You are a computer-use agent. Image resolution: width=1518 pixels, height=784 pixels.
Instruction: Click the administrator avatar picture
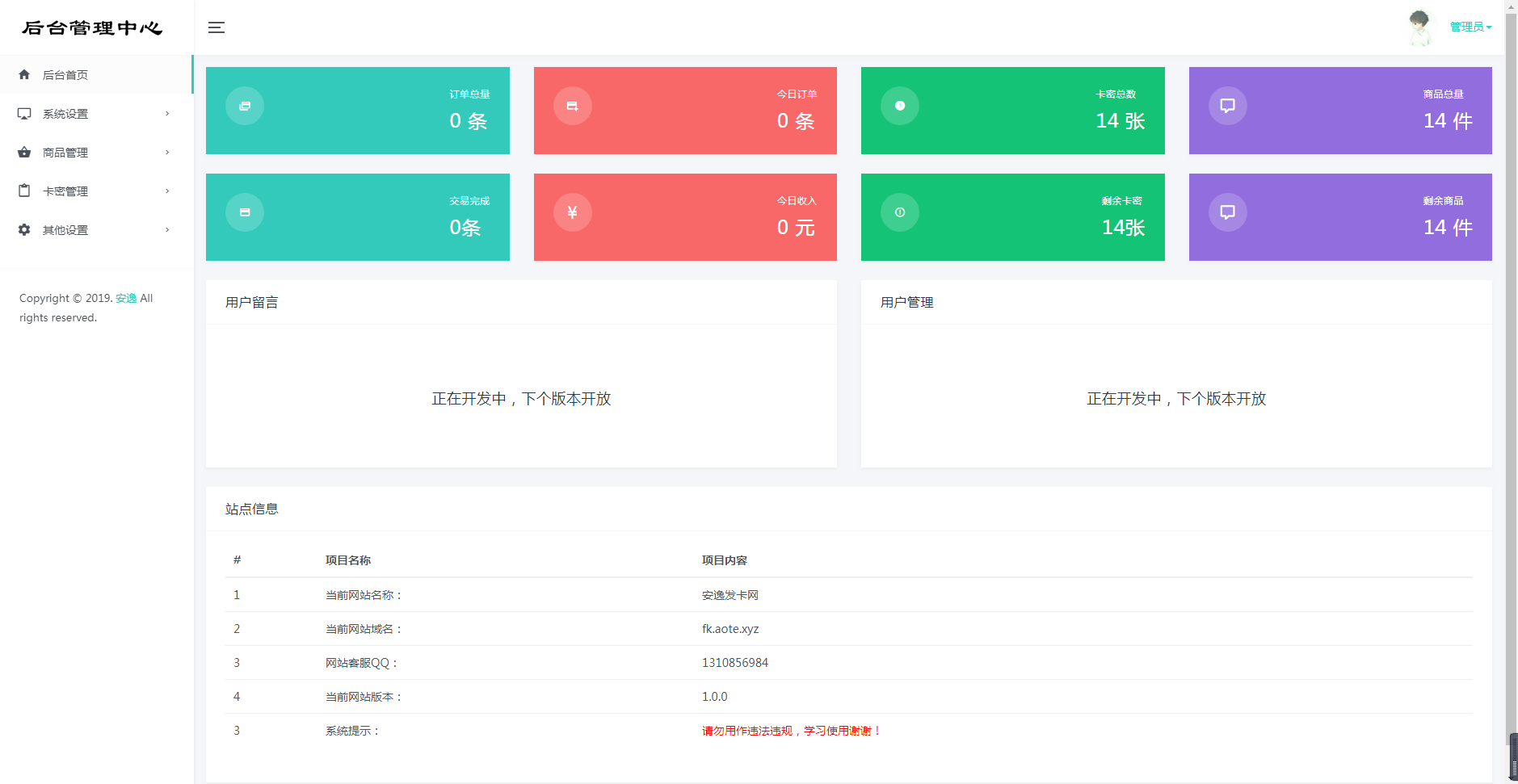coord(1419,27)
